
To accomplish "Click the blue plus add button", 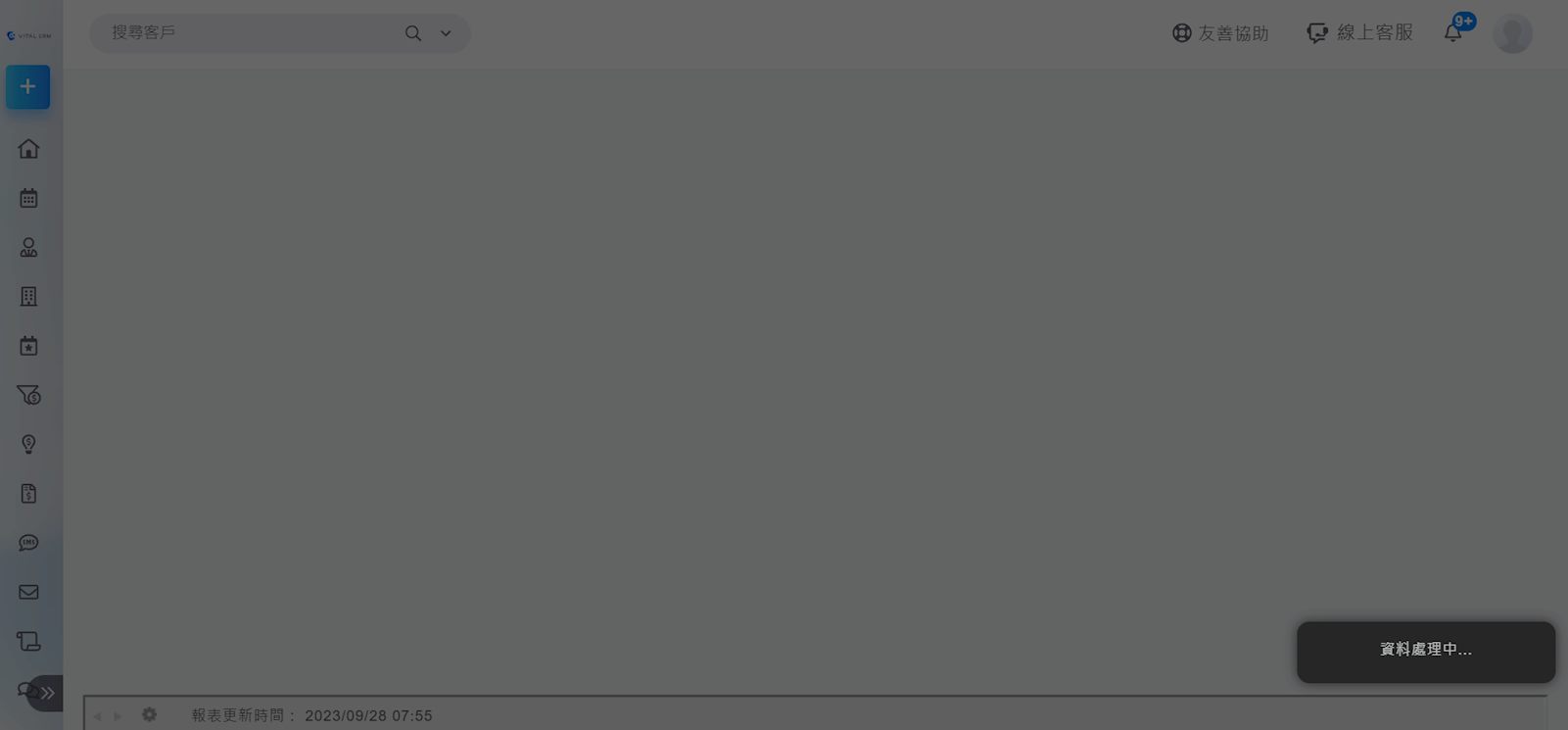I will pyautogui.click(x=27, y=87).
